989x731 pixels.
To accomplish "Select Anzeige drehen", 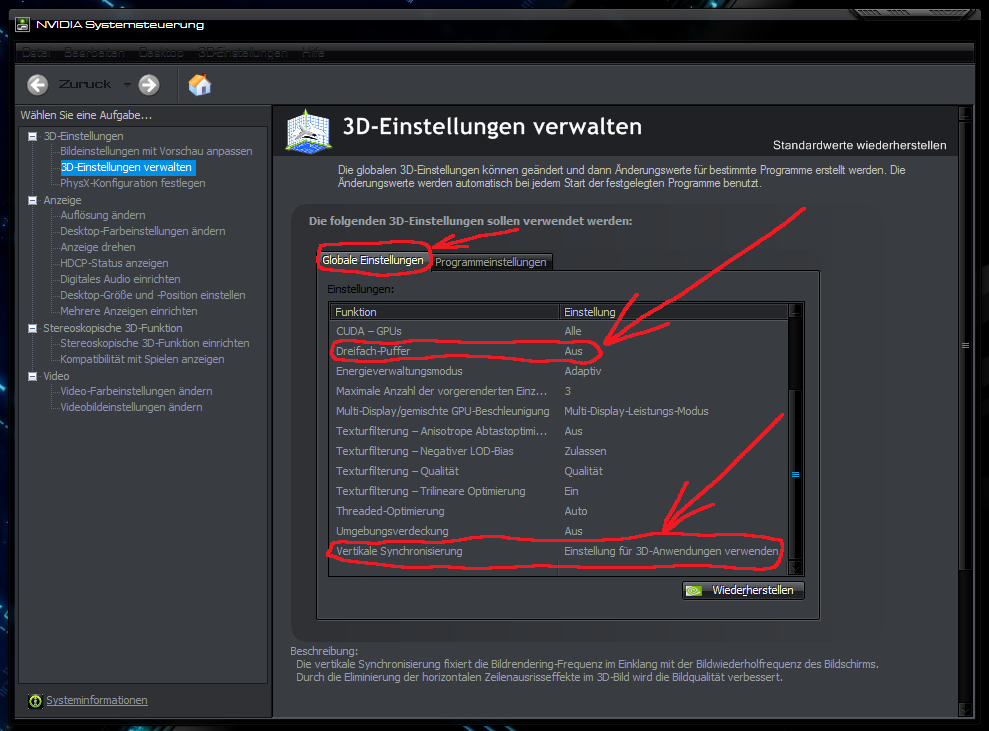I will click(97, 247).
